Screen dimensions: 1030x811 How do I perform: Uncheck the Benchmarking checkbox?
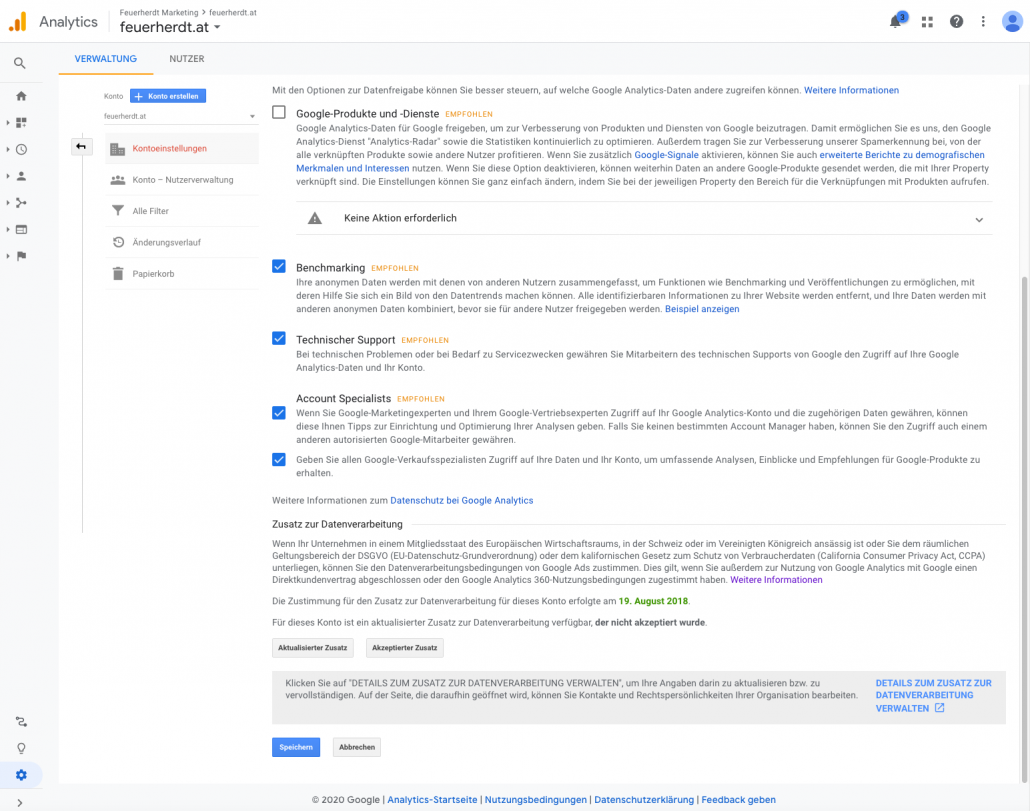point(279,266)
